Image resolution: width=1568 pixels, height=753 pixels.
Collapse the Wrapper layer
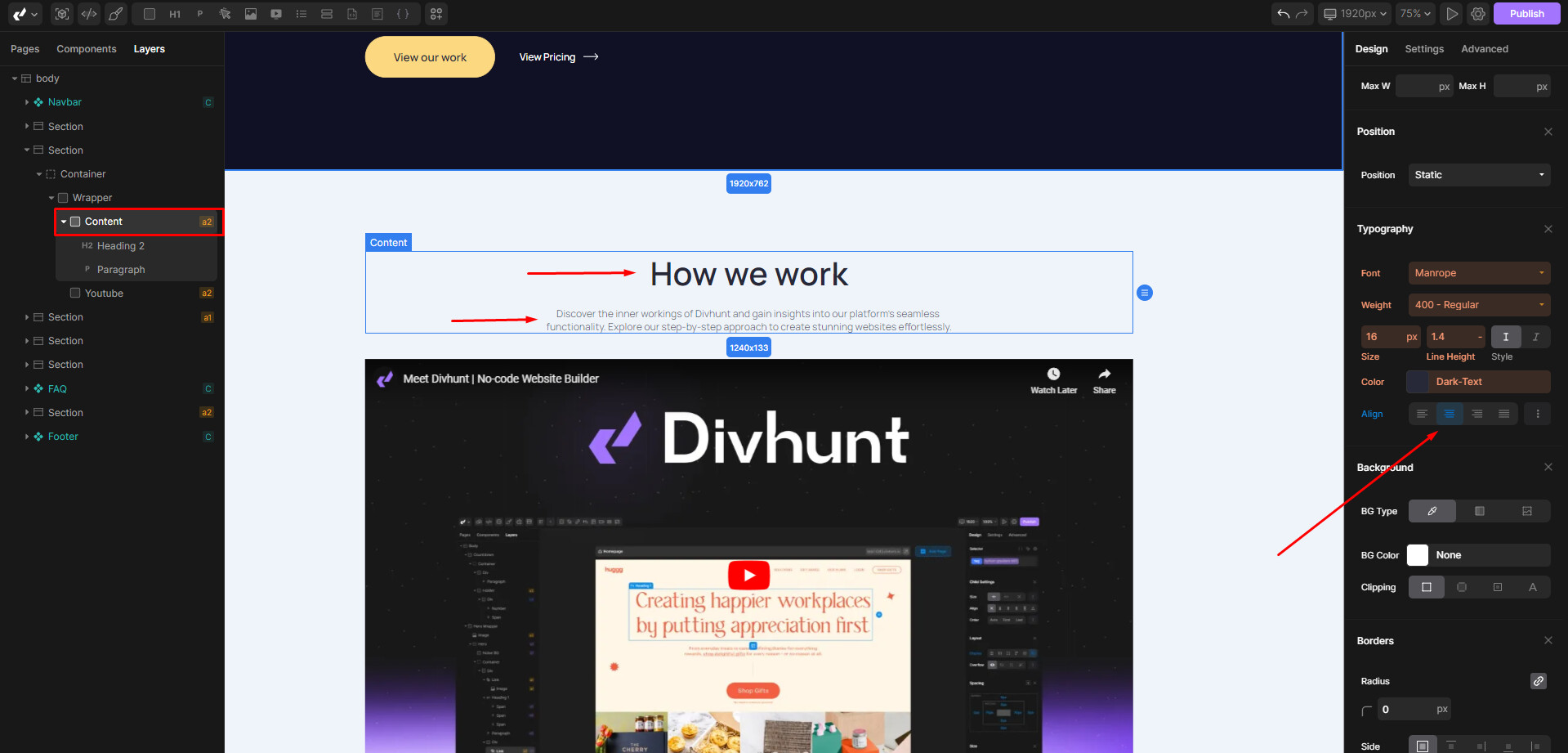(51, 198)
